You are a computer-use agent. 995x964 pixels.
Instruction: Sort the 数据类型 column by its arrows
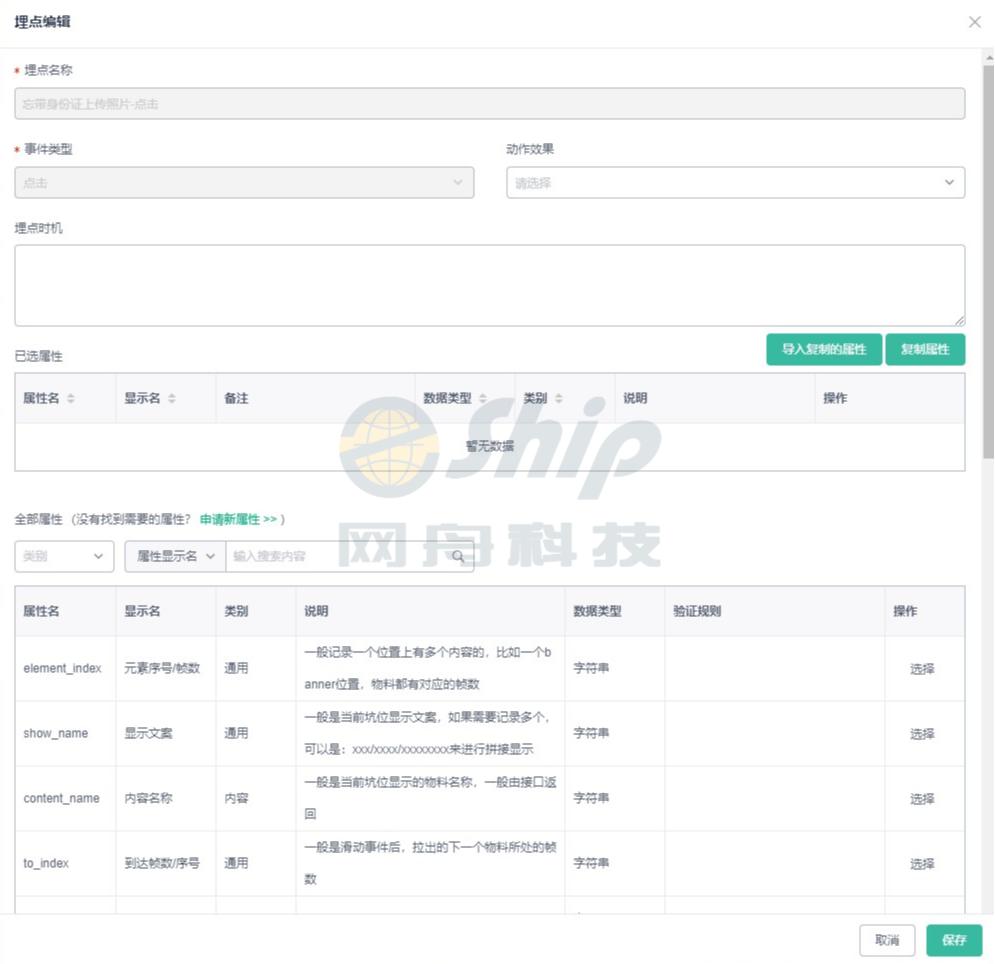point(482,397)
